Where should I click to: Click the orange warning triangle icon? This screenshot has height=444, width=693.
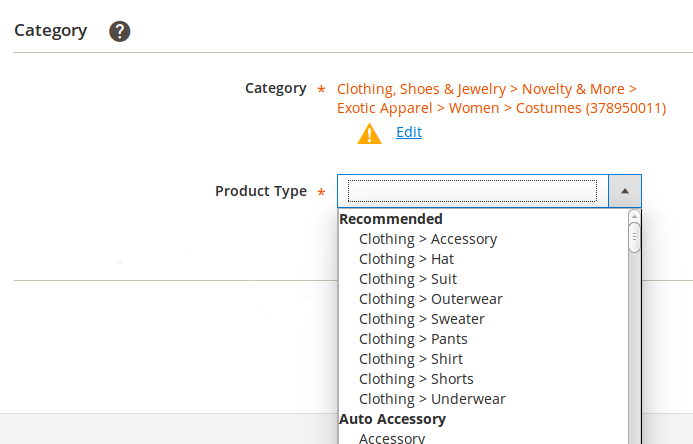(370, 133)
